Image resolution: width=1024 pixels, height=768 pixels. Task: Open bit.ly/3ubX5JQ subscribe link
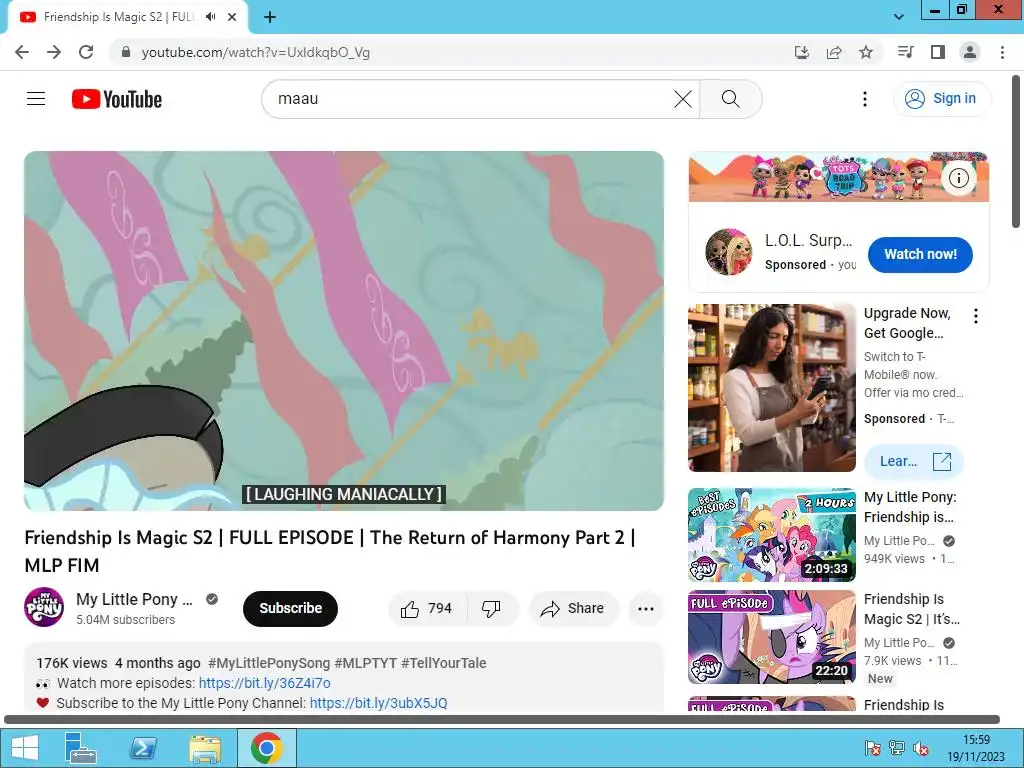point(378,703)
